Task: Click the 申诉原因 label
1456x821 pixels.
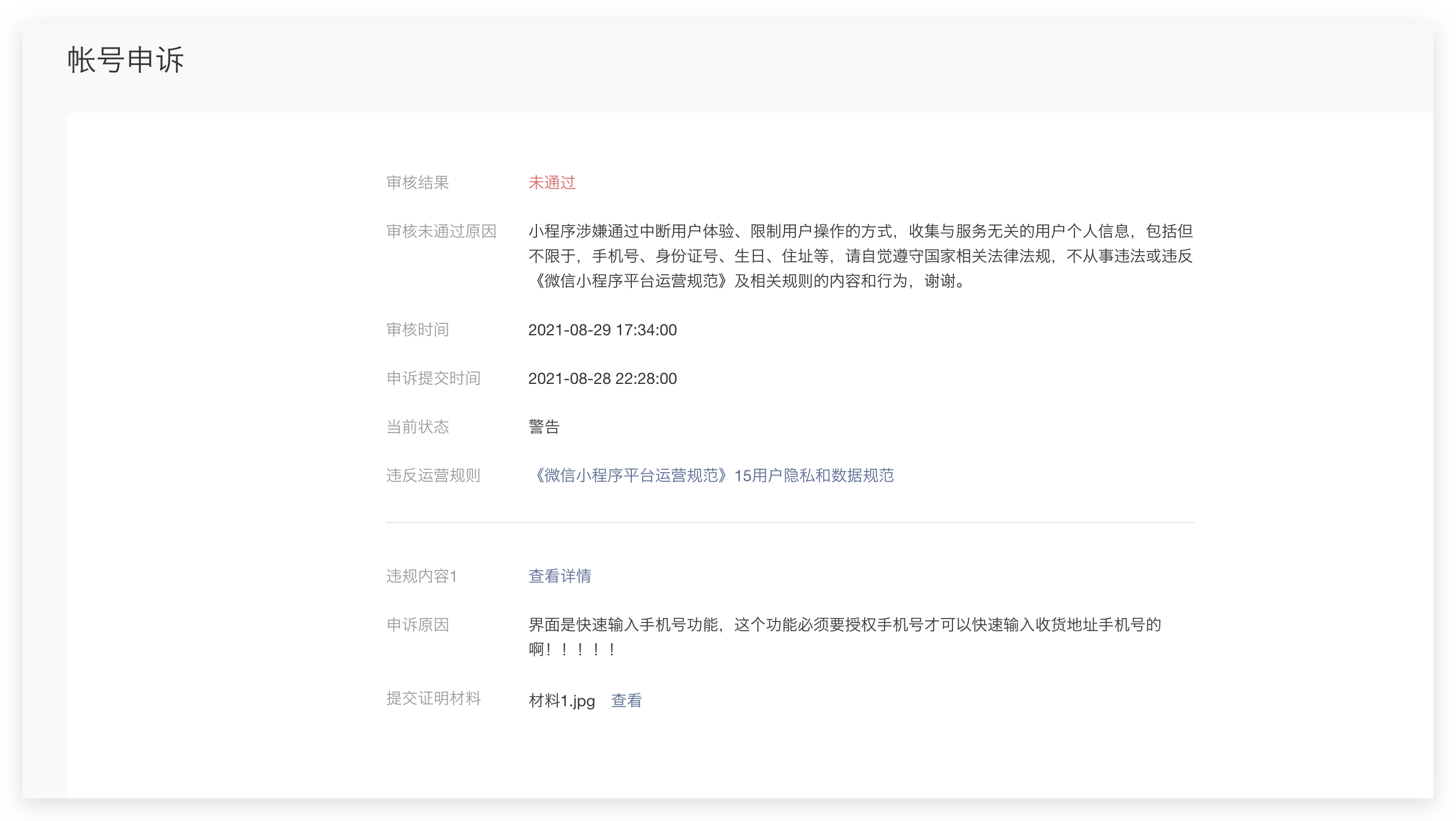Action: [417, 624]
